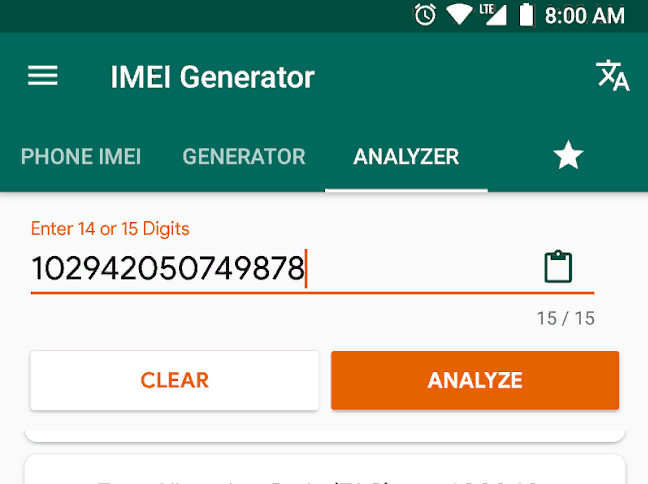Select the ANALYZER tab
The width and height of the screenshot is (648, 484).
tap(406, 157)
